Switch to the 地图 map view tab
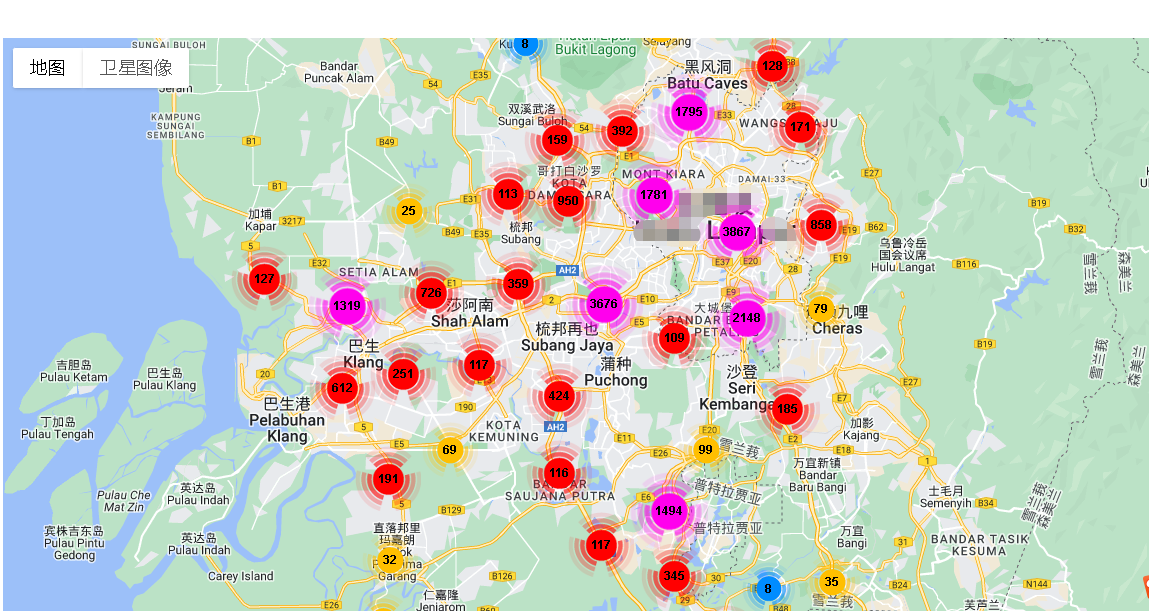1149x611 pixels. [47, 68]
